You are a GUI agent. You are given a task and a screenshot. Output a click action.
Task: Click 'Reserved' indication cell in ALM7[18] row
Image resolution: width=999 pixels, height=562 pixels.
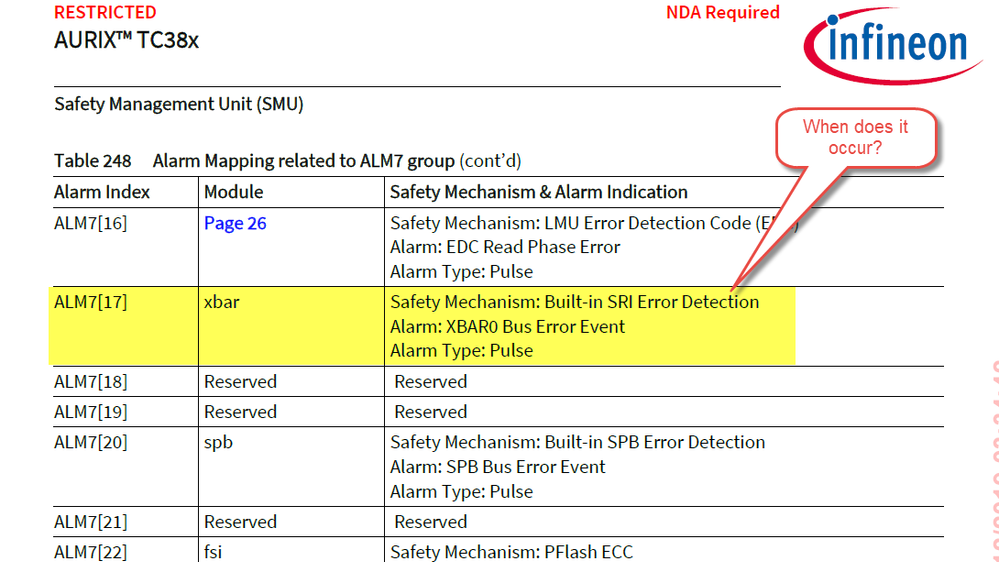point(431,382)
